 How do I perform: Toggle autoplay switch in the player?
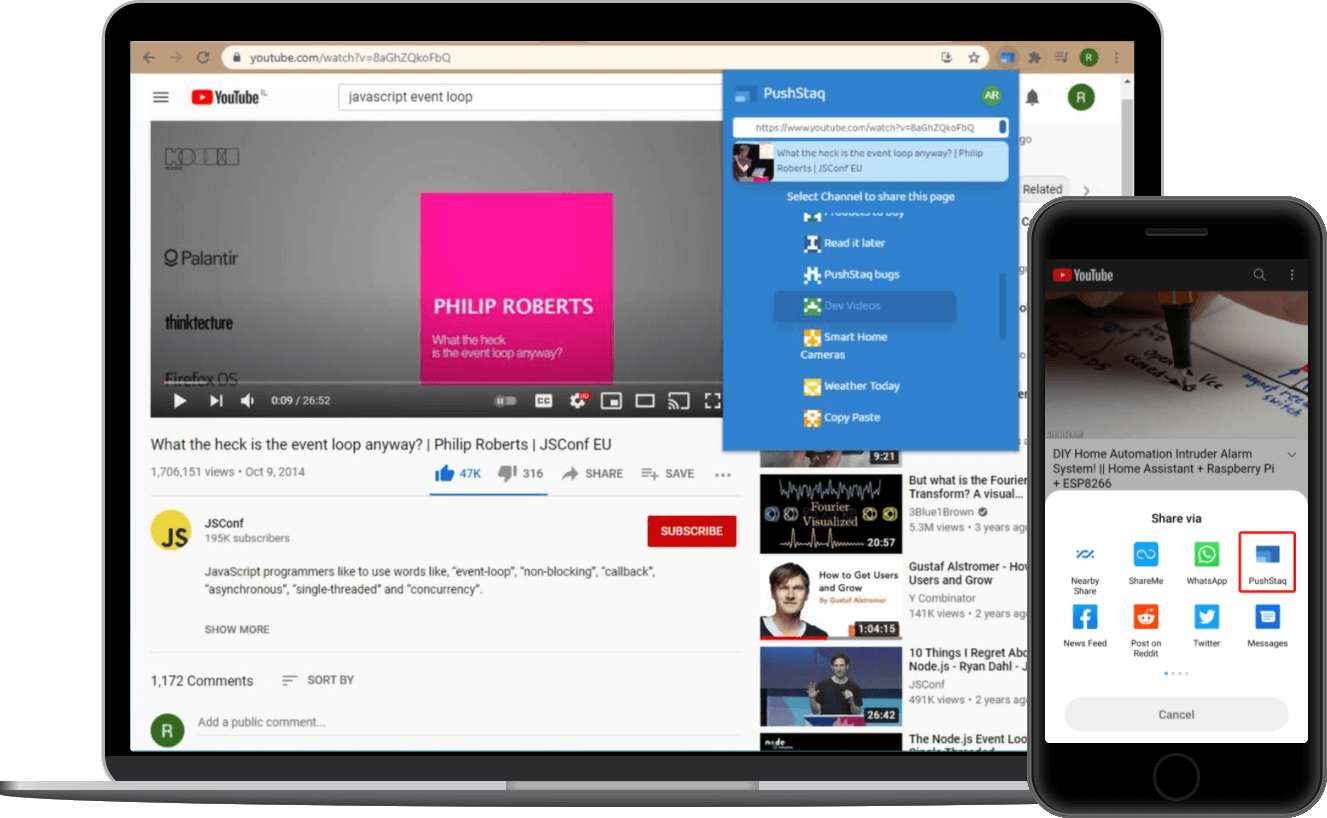(506, 401)
